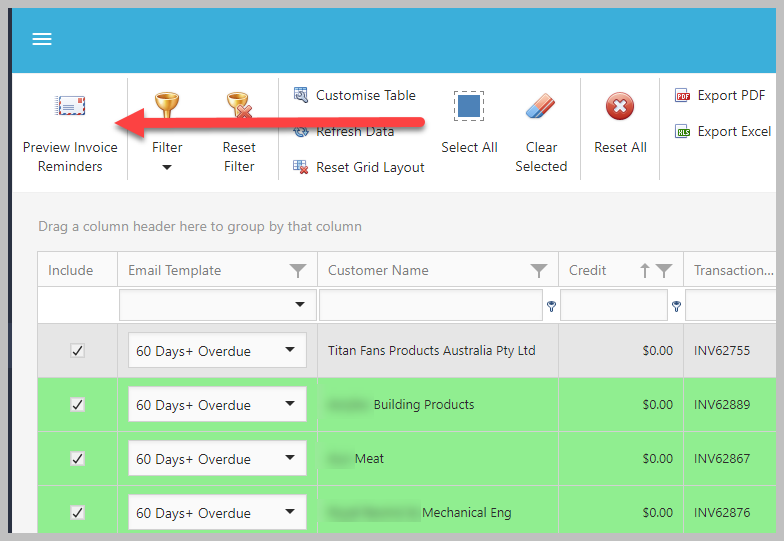Uncheck Include for Mechanical Eng row
This screenshot has width=784, height=541.
pos(78,512)
